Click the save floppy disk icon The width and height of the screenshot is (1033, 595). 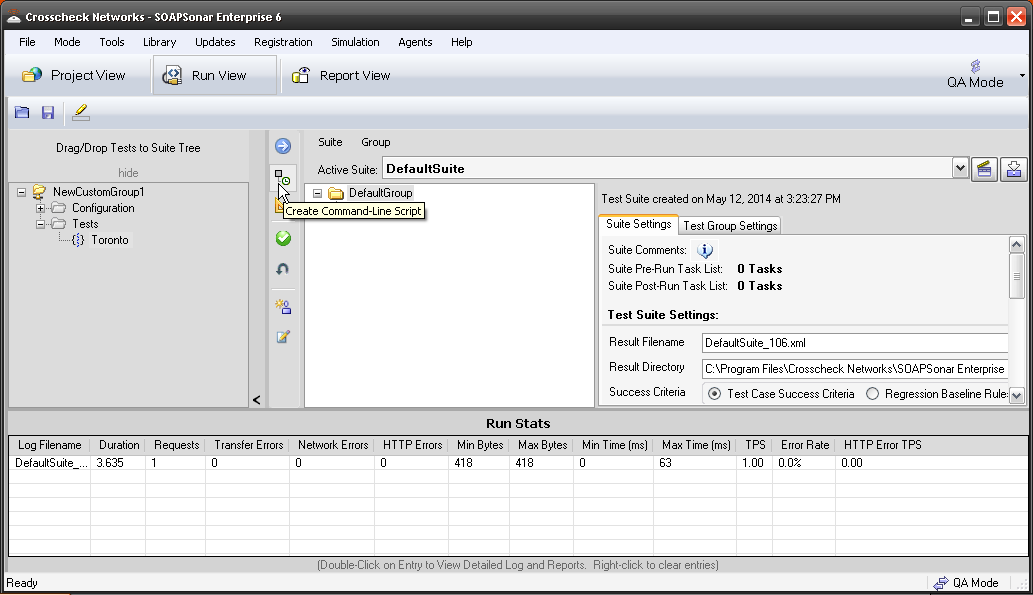click(47, 113)
